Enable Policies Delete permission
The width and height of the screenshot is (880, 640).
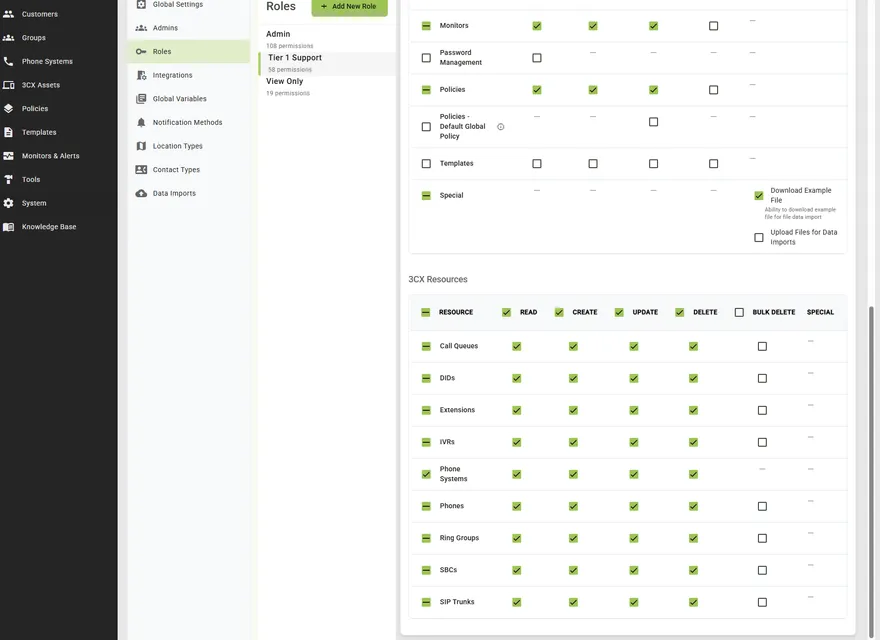point(713,90)
